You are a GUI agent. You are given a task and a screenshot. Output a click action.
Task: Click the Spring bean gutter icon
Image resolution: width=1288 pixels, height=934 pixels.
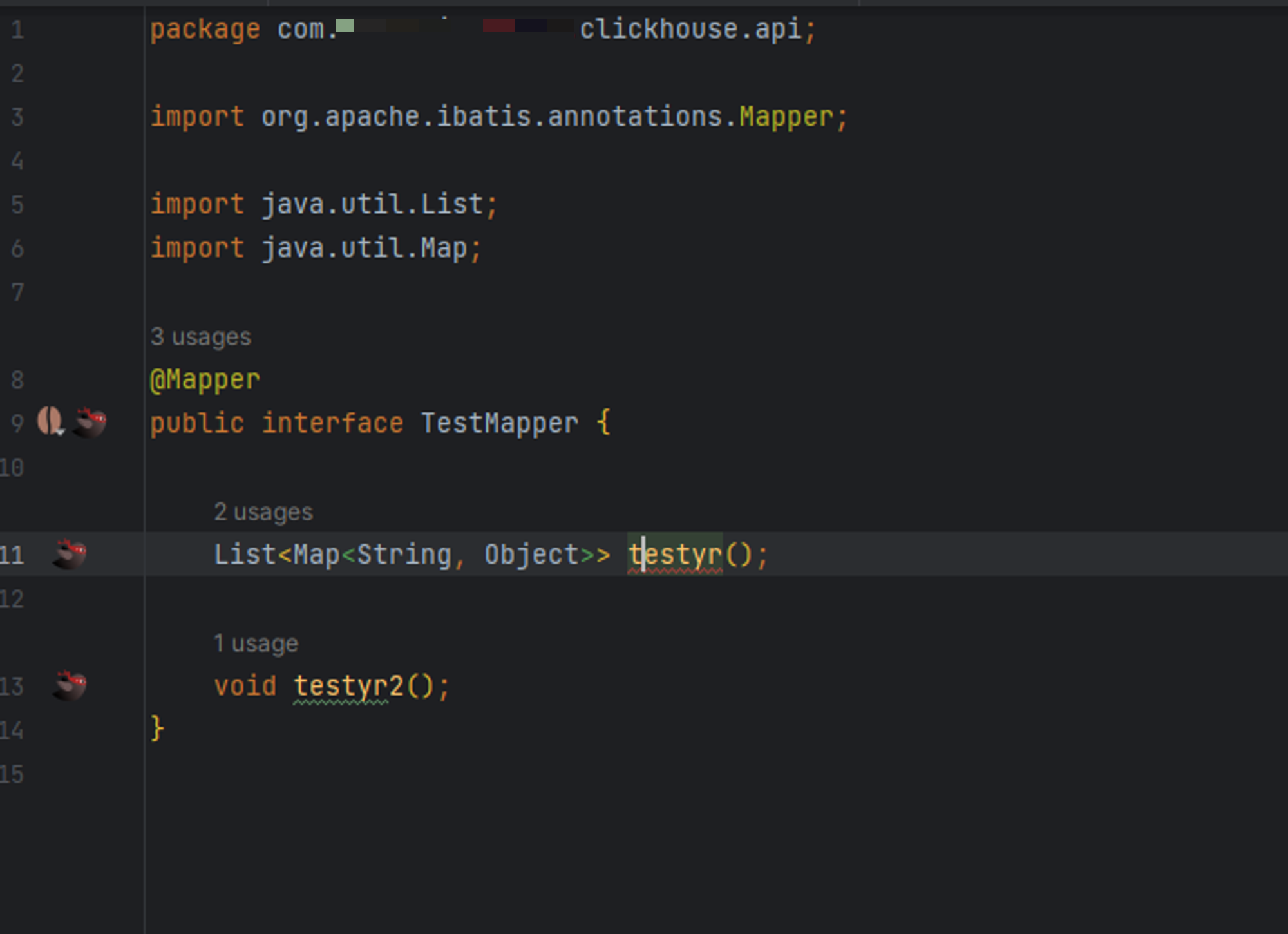click(x=50, y=422)
